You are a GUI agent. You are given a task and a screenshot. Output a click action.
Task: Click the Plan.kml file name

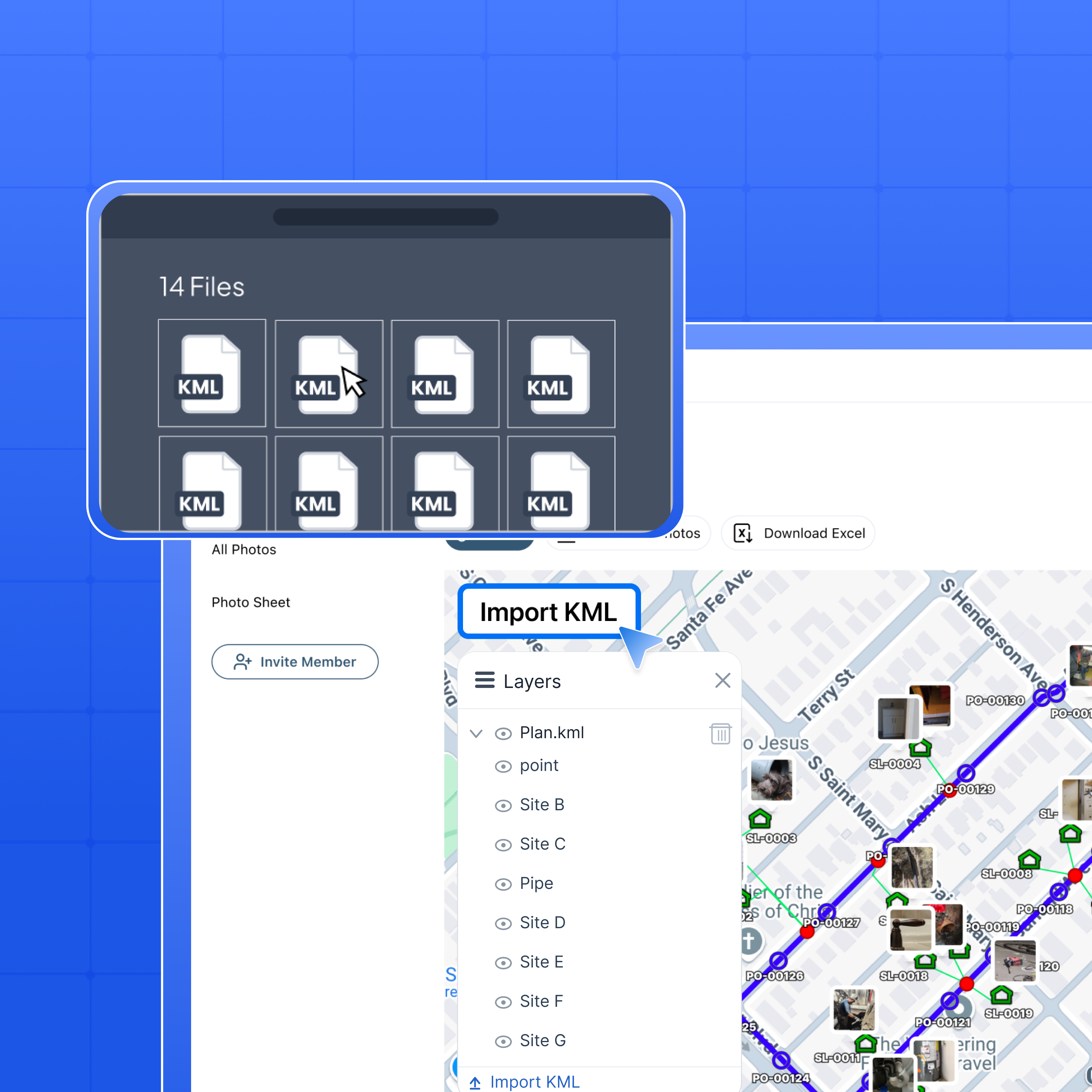tap(552, 732)
